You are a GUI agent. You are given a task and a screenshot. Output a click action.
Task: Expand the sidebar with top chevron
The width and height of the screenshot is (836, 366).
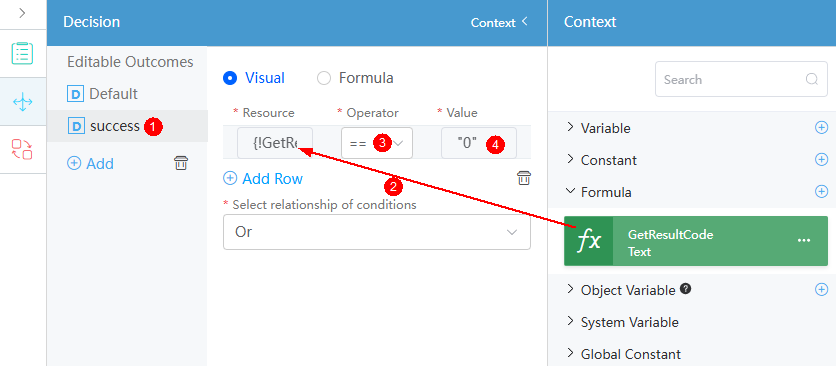(22, 13)
